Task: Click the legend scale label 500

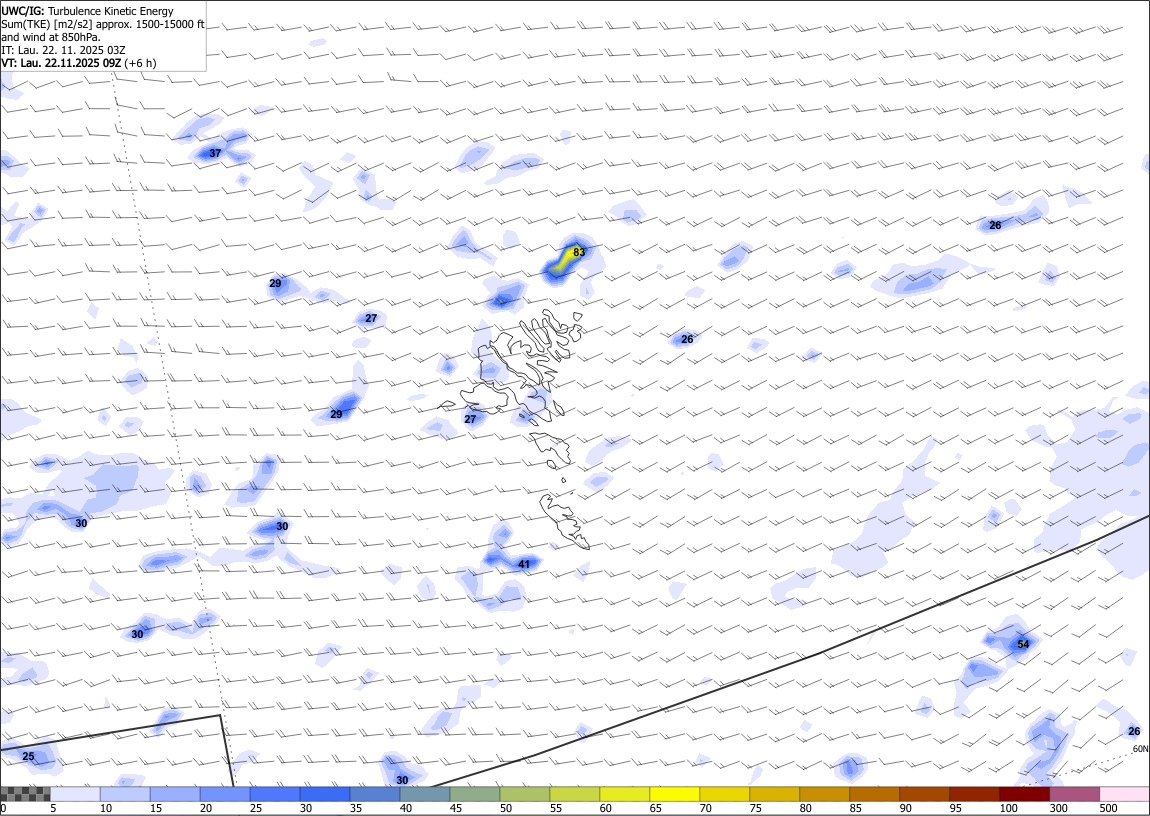Action: pyautogui.click(x=1108, y=808)
